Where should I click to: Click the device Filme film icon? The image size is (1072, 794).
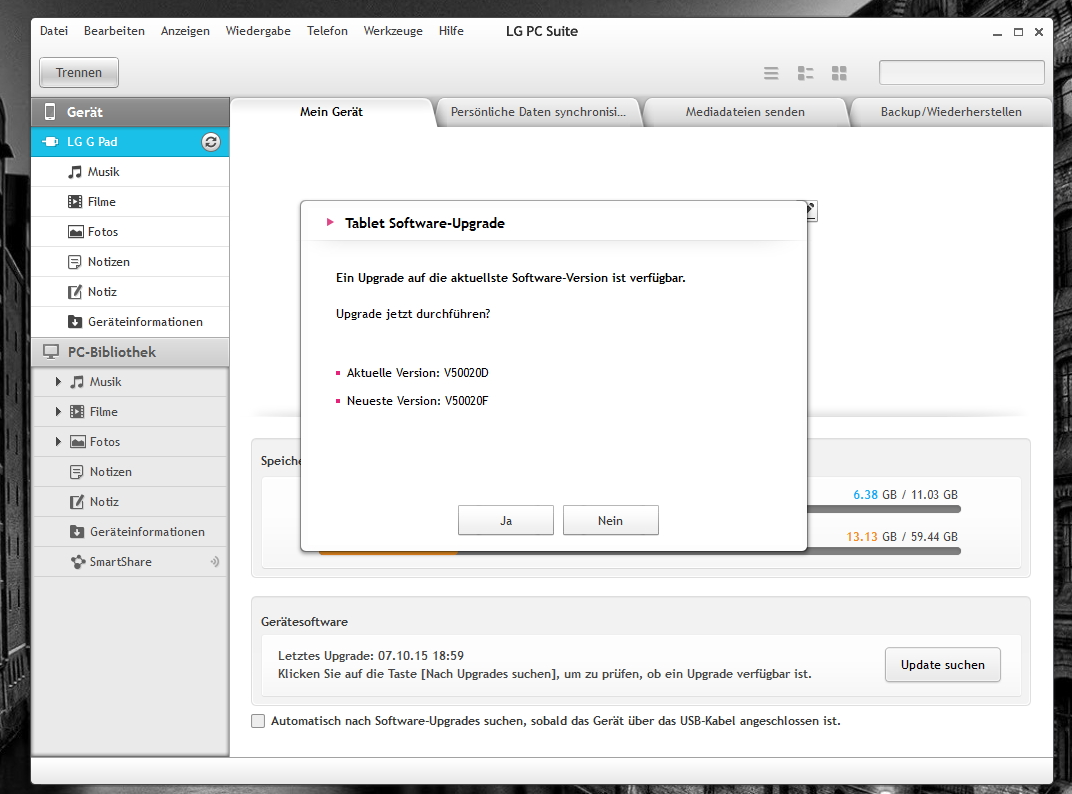pos(75,202)
